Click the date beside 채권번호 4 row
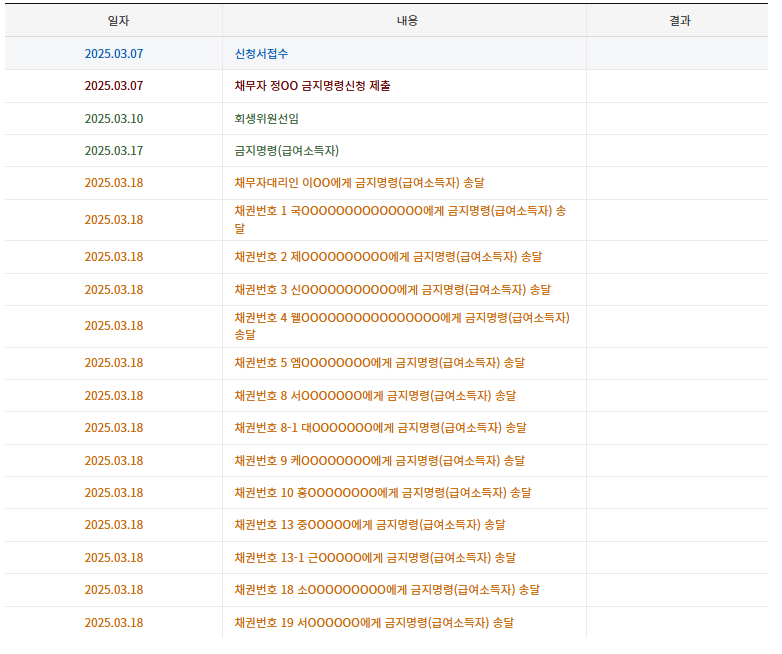 coord(114,326)
